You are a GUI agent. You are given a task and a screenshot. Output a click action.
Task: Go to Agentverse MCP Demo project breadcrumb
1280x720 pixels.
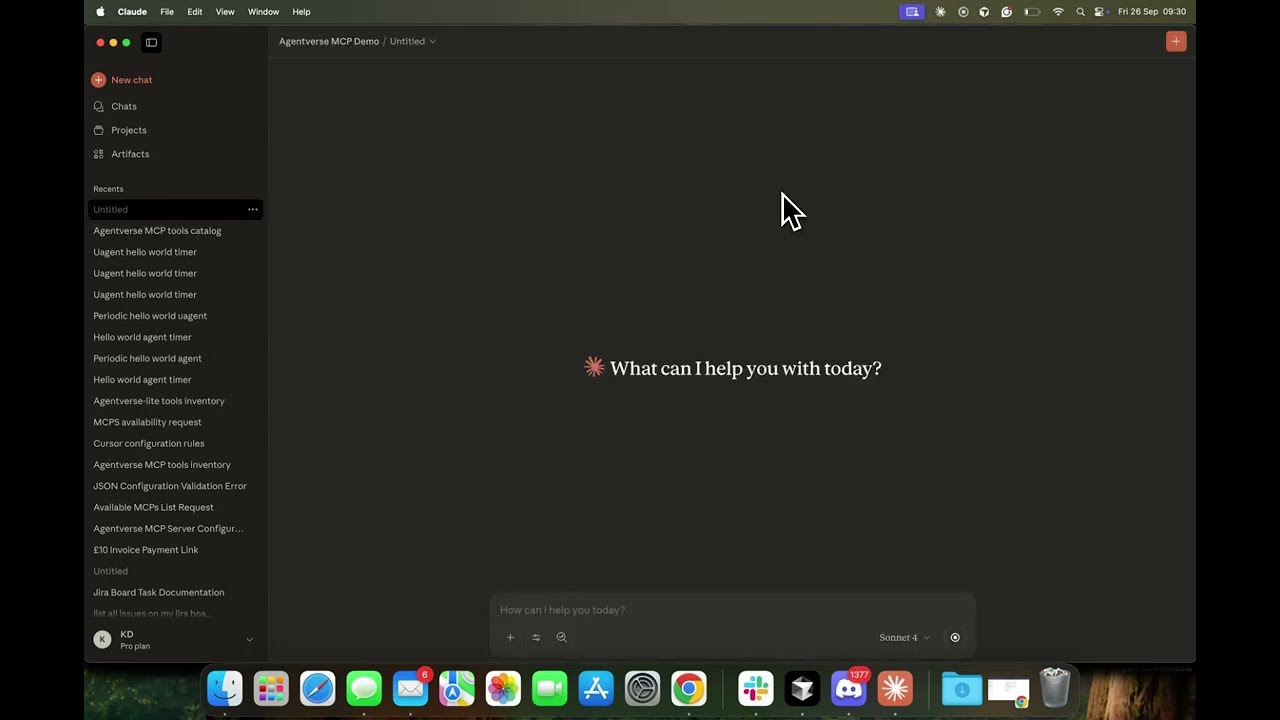point(329,41)
